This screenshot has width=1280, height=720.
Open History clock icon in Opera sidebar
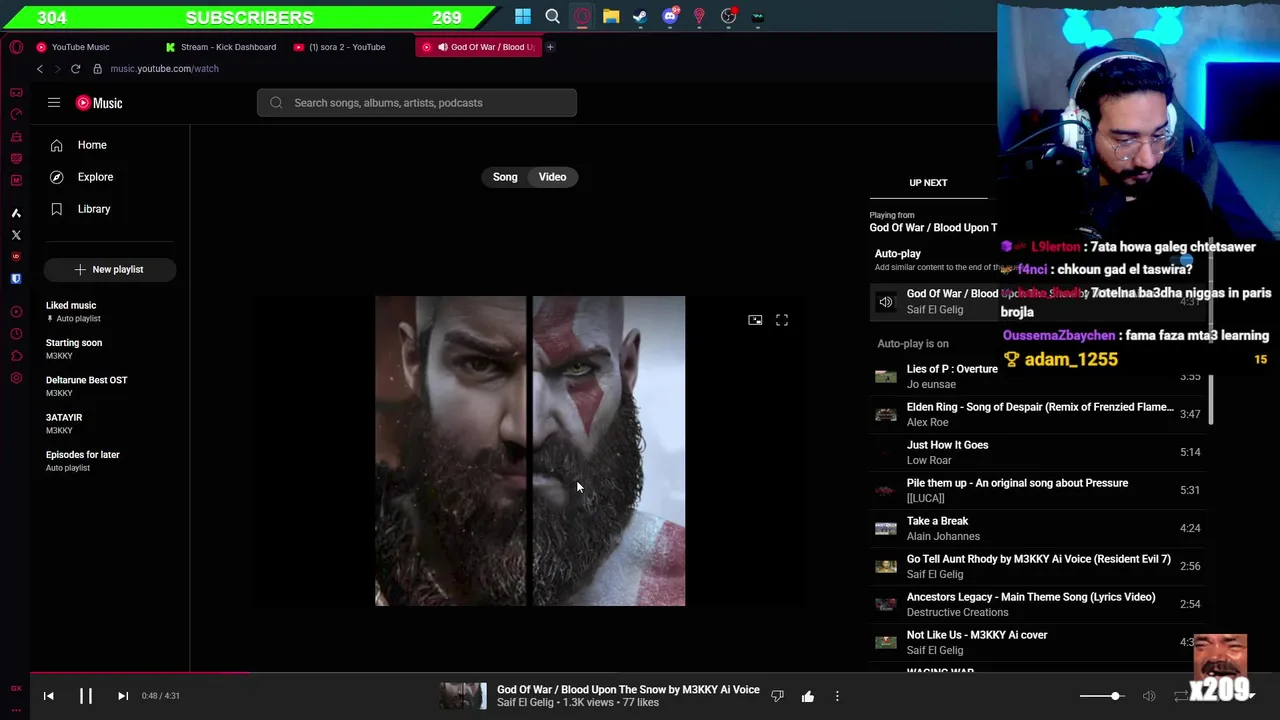coord(16,334)
